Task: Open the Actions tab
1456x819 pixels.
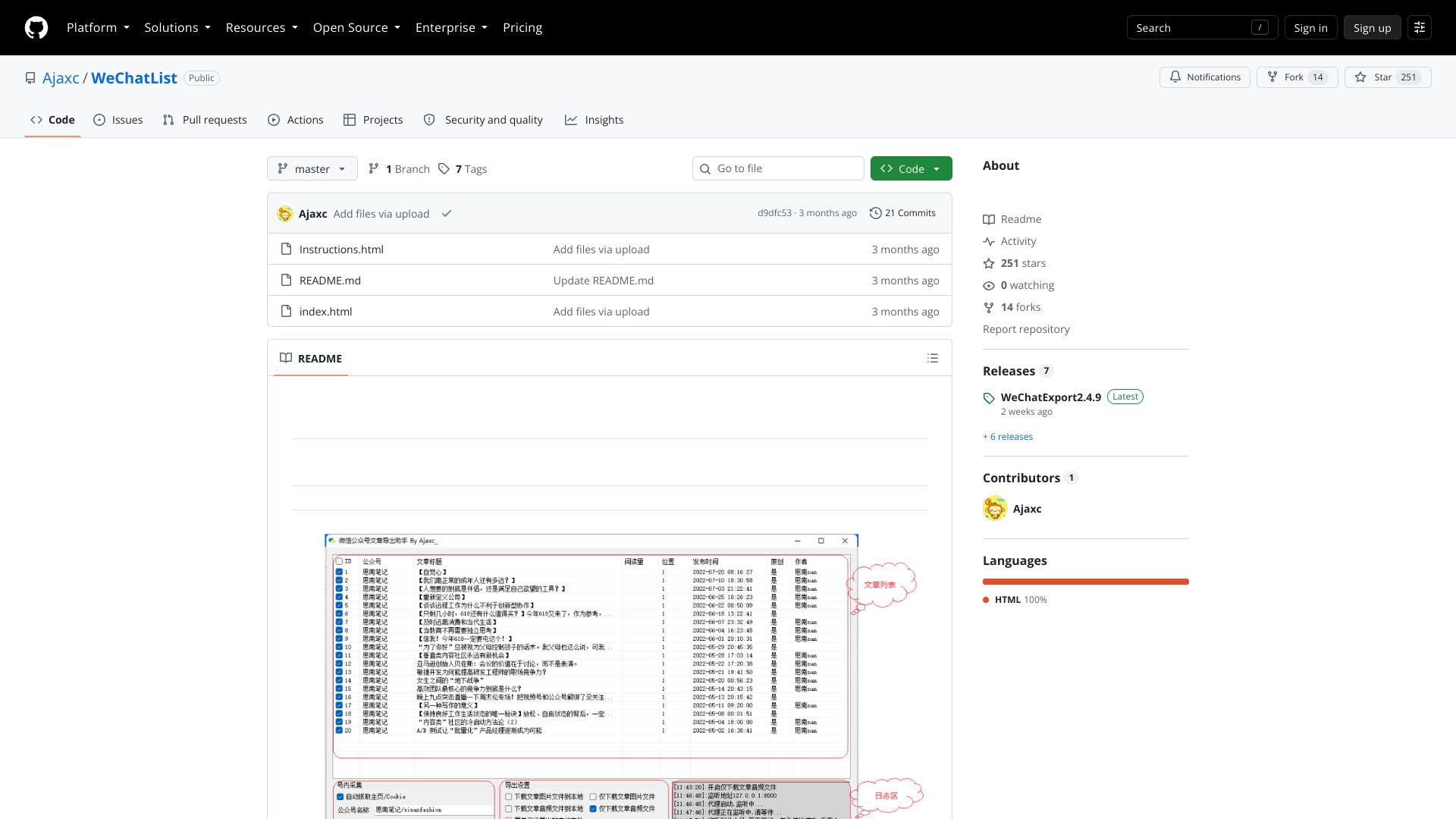Action: tap(296, 120)
